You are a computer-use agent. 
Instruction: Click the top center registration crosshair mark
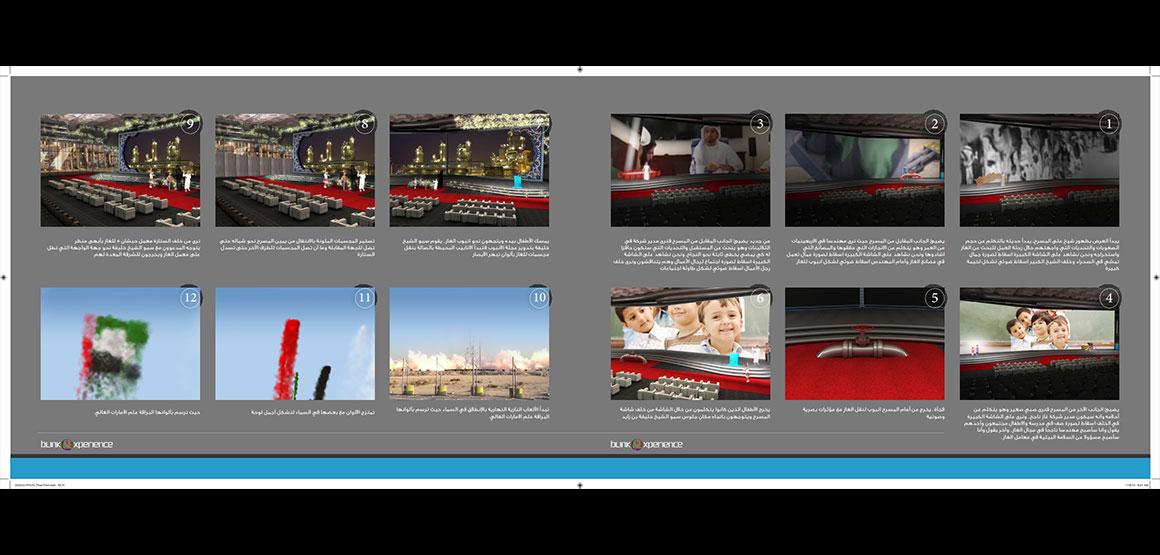(x=580, y=69)
